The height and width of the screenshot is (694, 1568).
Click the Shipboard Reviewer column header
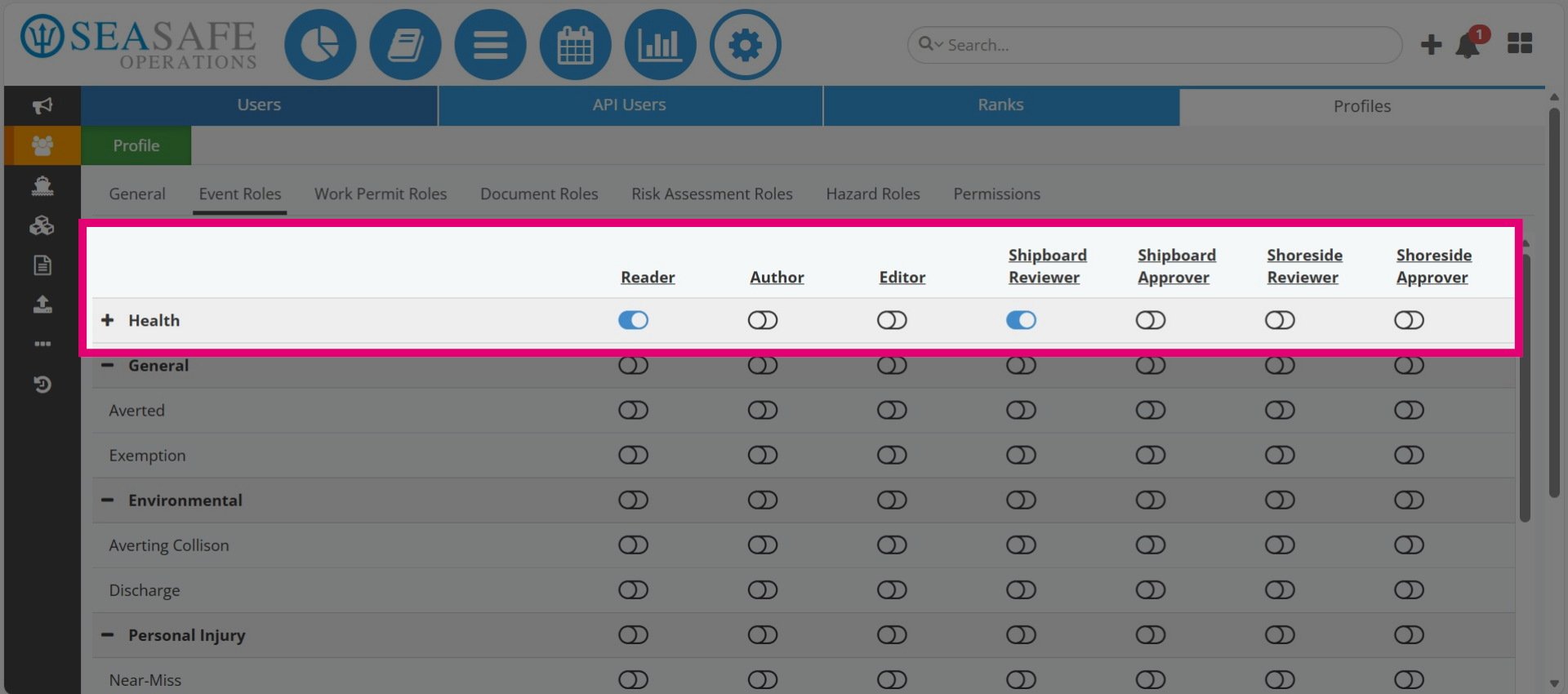[1048, 266]
